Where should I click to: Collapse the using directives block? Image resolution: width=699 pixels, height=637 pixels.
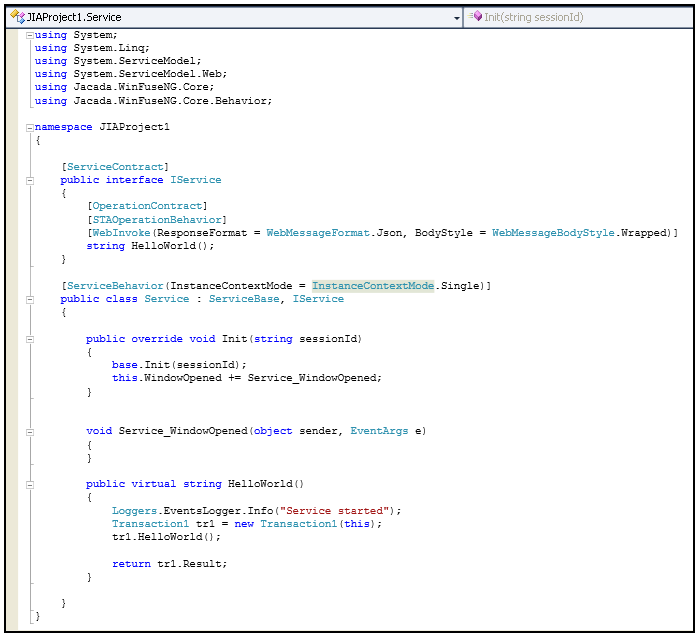click(30, 35)
